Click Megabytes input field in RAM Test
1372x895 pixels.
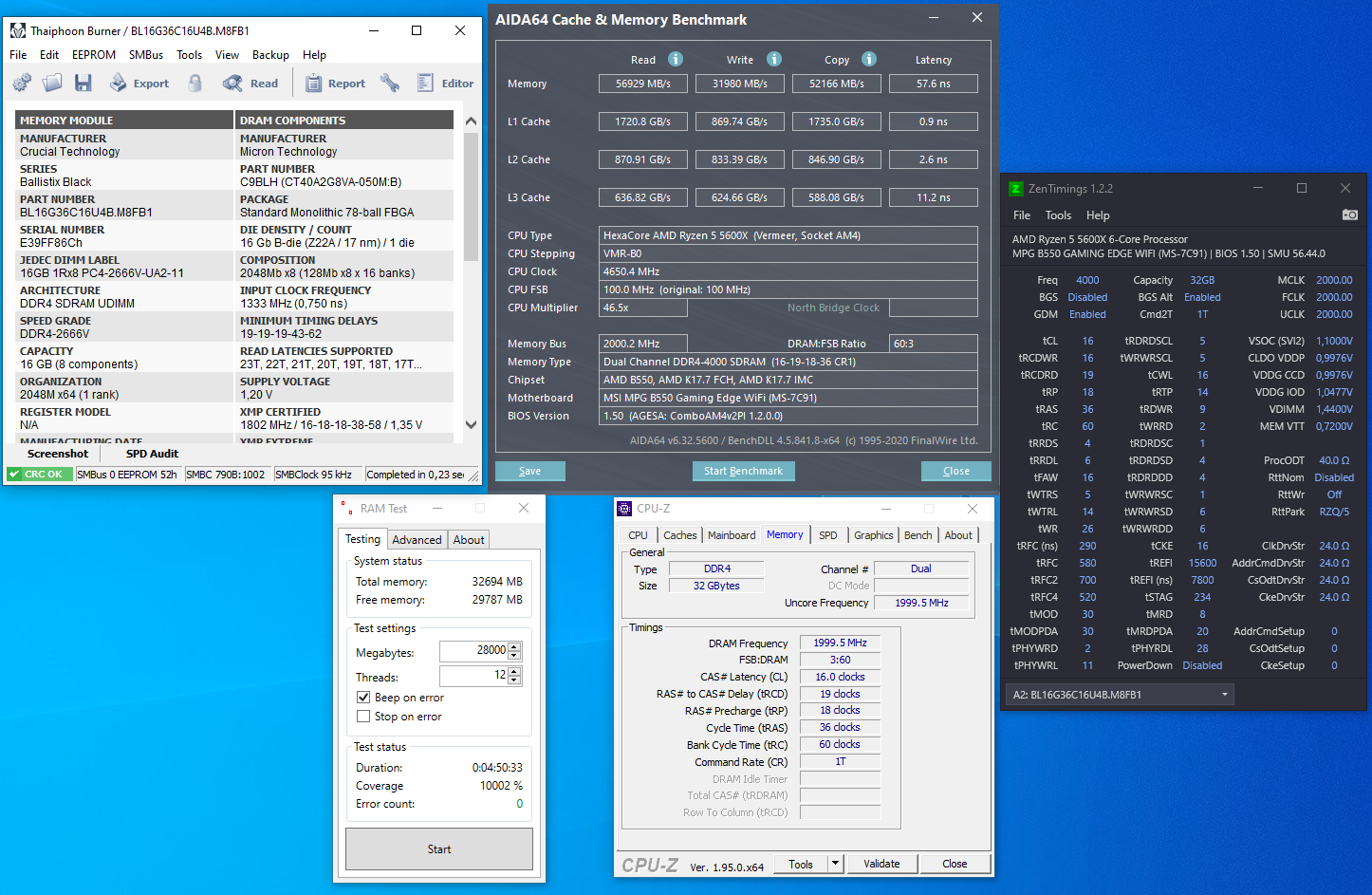tap(473, 650)
